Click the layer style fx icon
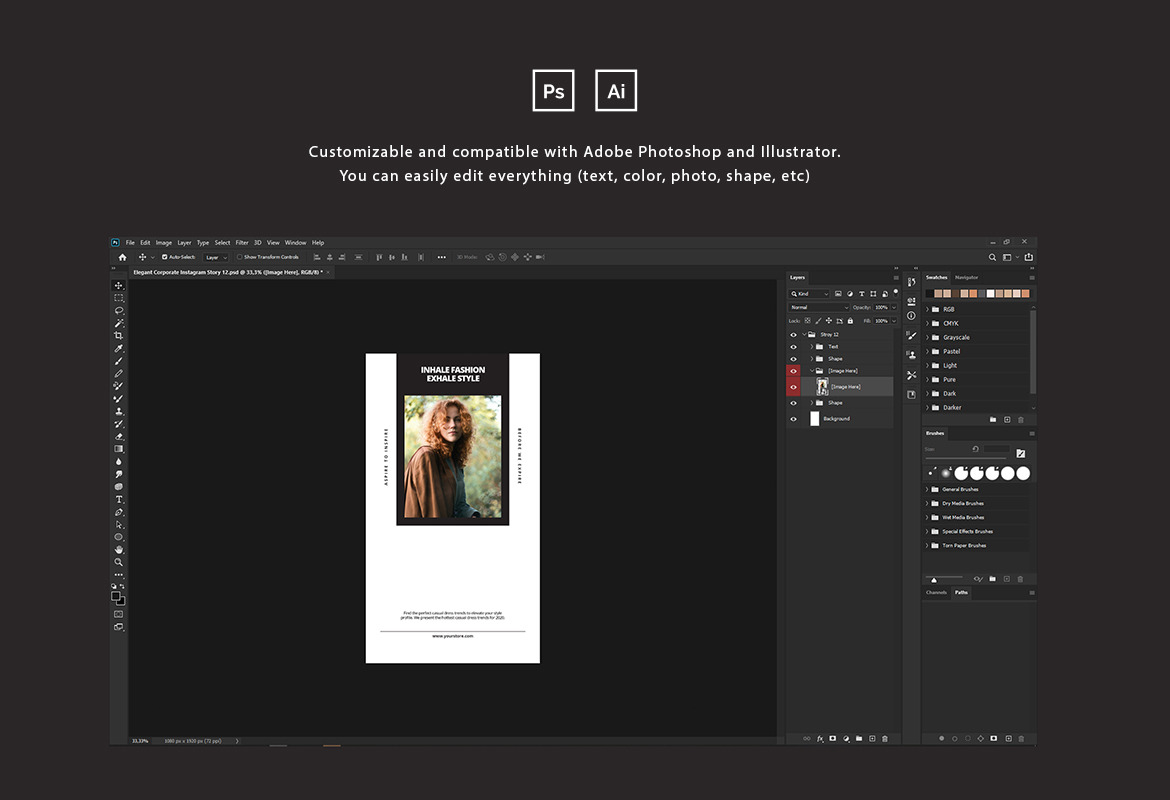 tap(820, 738)
